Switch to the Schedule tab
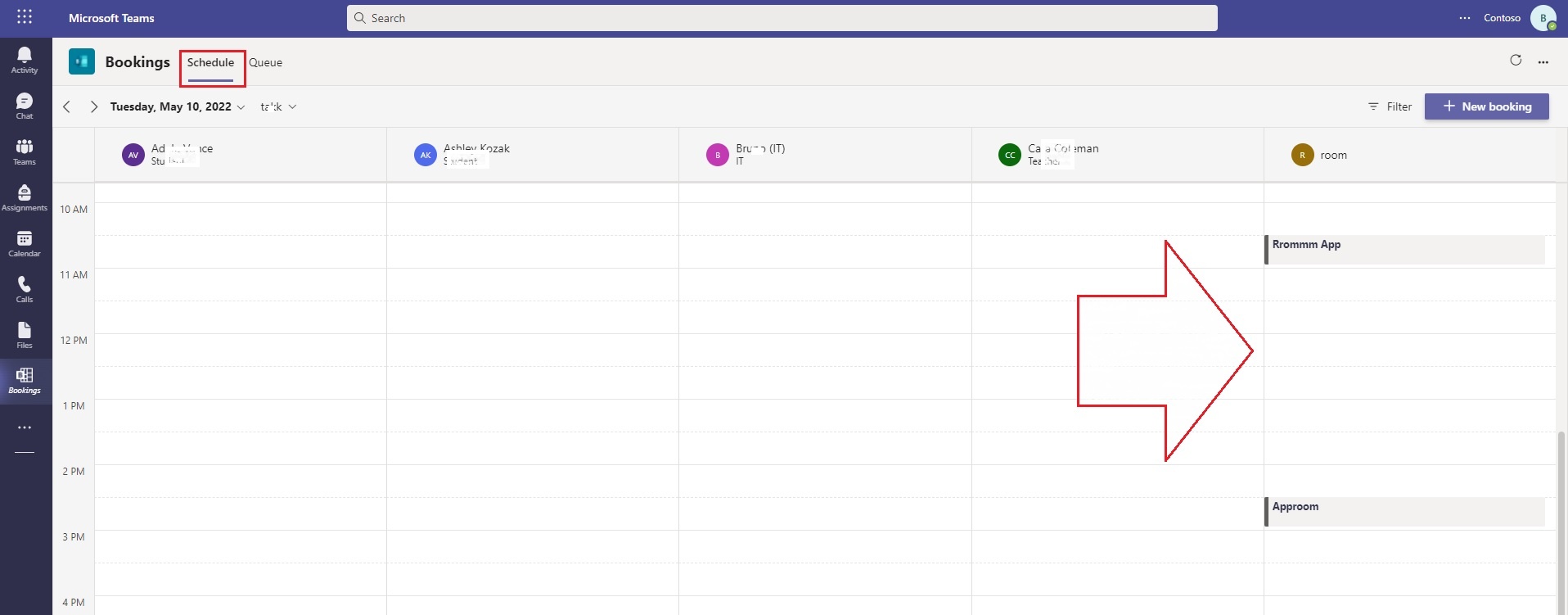This screenshot has width=1568, height=615. tap(210, 62)
